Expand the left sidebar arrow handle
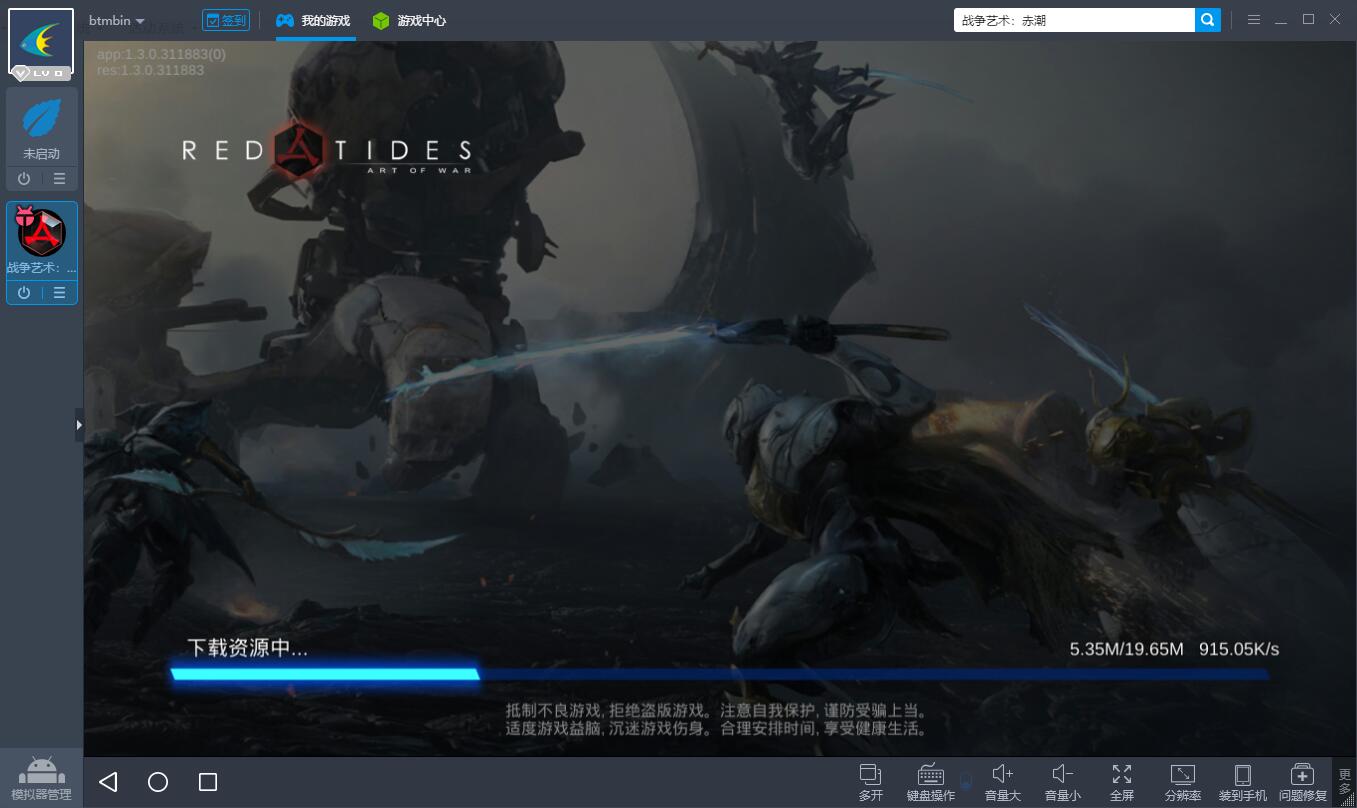Screen dimensions: 1357x808 [79, 425]
